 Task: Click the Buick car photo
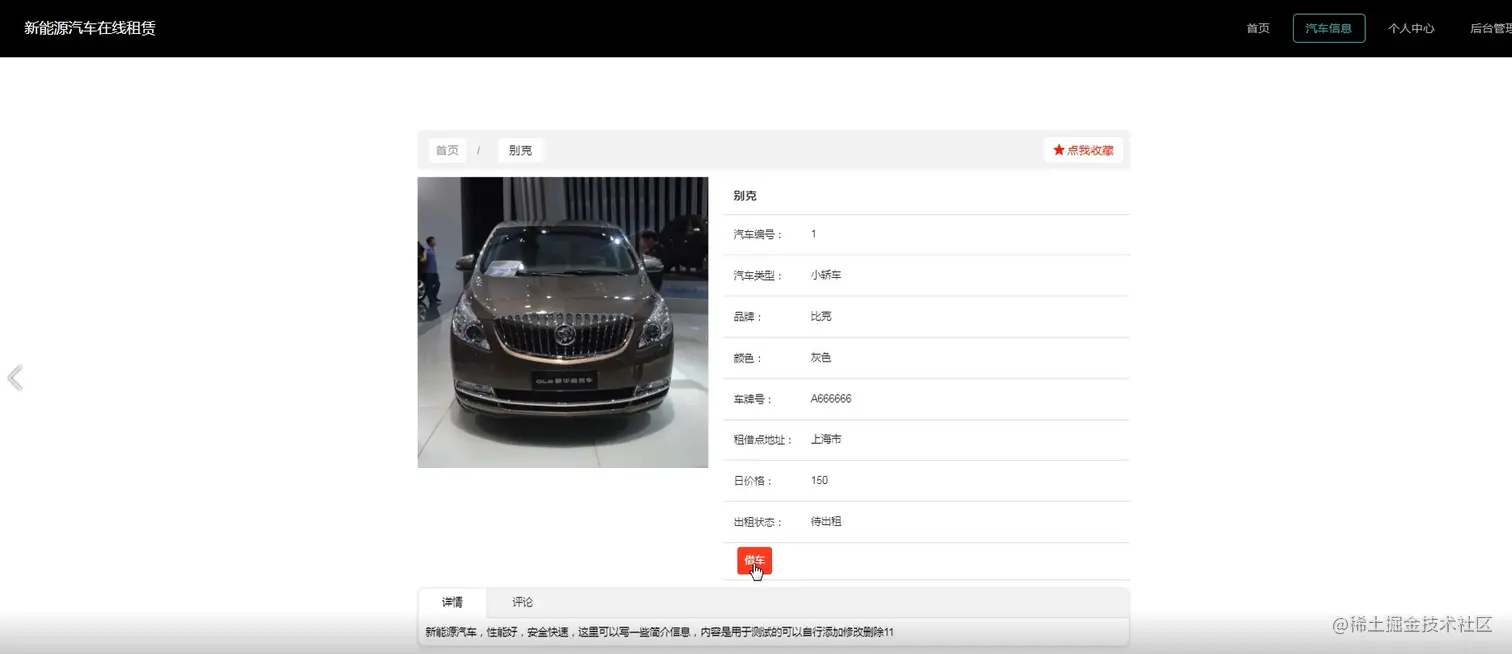tap(562, 322)
